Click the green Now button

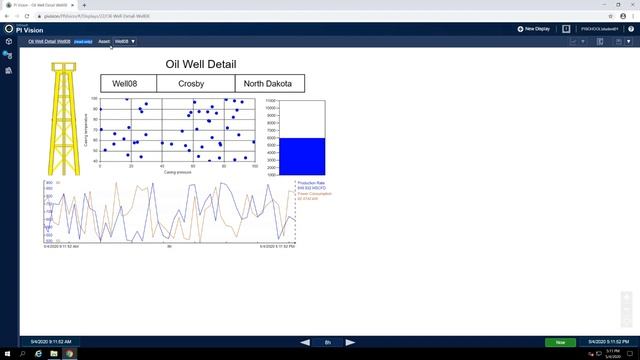pyautogui.click(x=560, y=342)
